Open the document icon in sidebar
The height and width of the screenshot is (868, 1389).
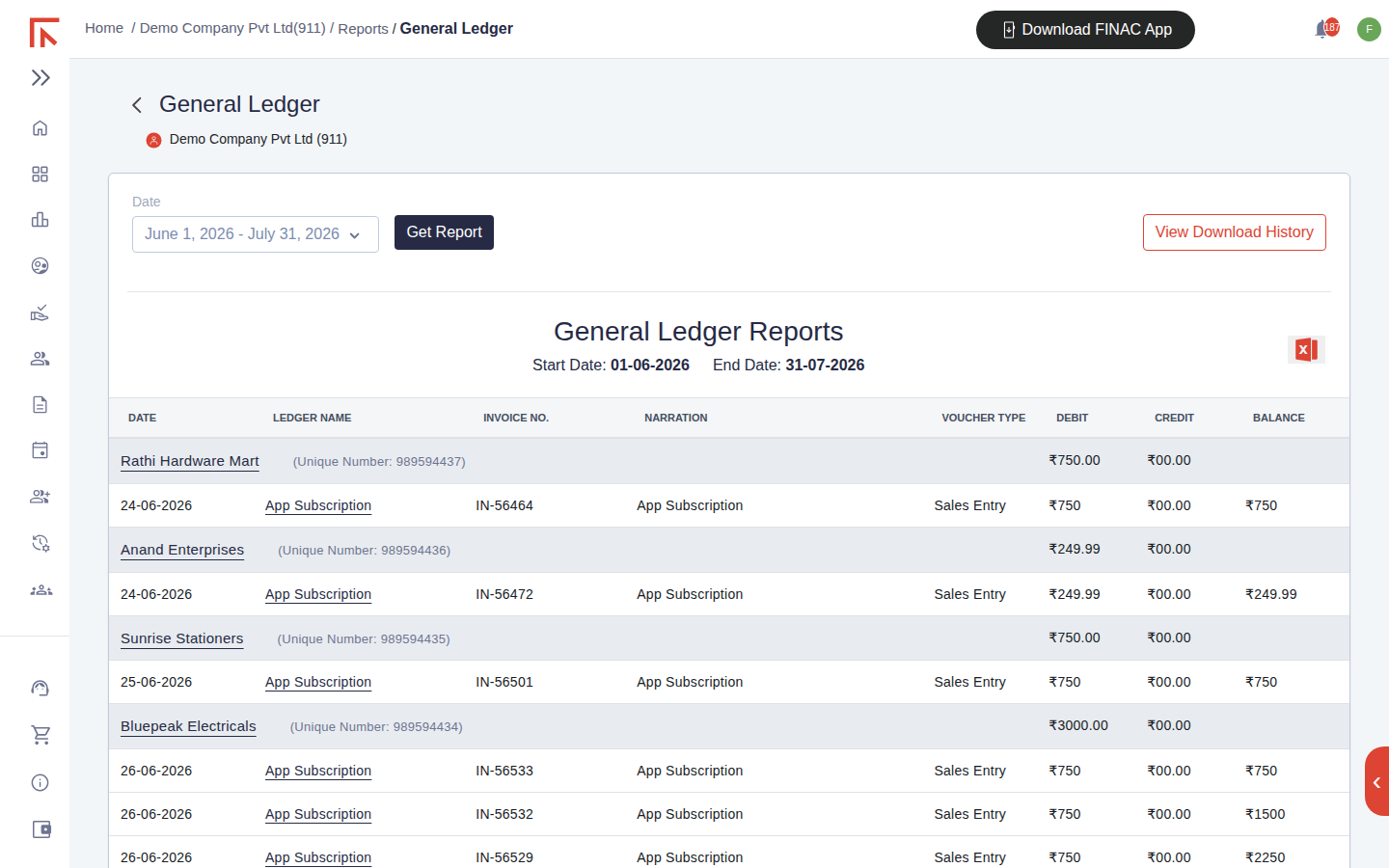[40, 405]
